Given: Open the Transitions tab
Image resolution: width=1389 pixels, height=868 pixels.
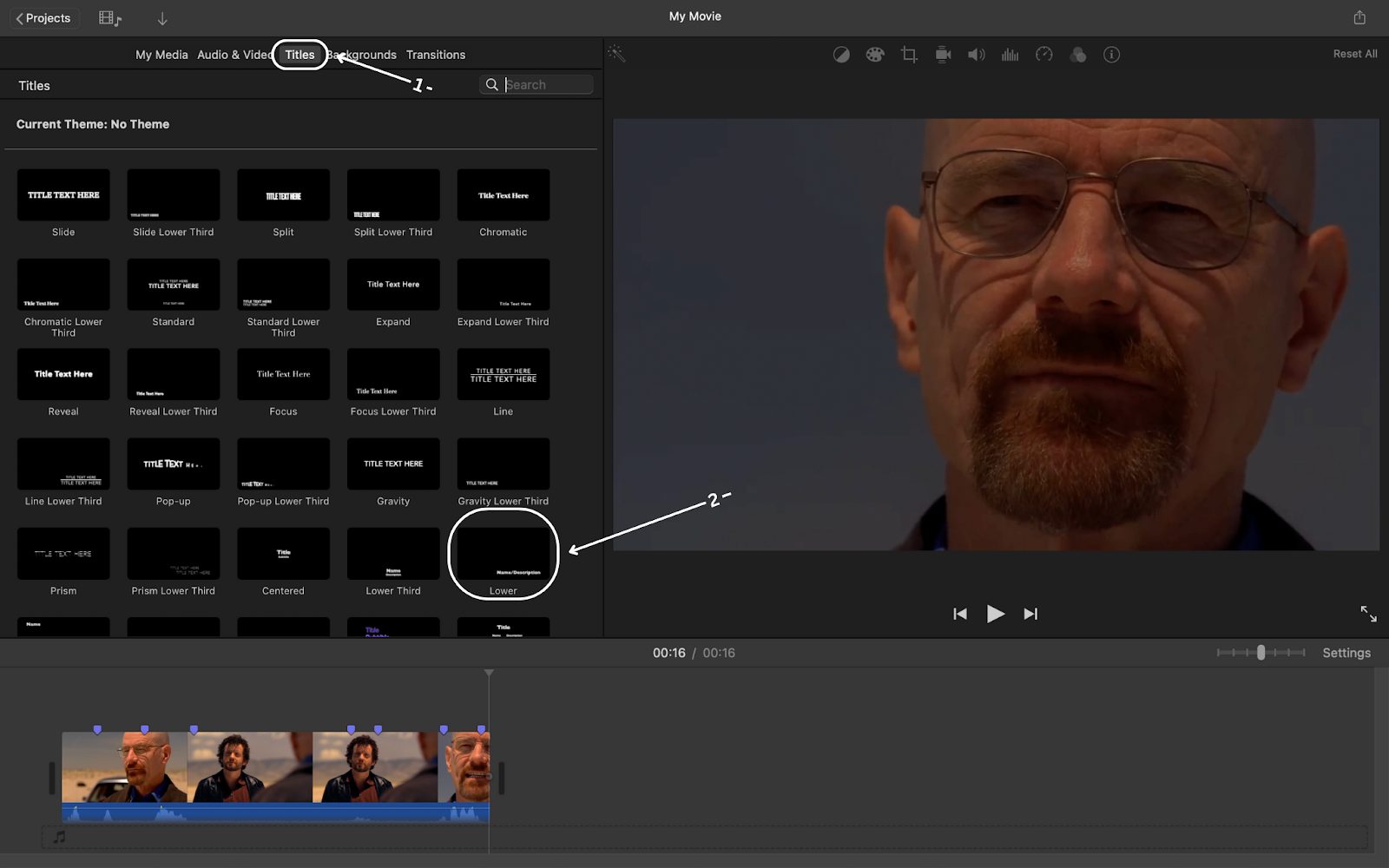Looking at the screenshot, I should tap(436, 55).
